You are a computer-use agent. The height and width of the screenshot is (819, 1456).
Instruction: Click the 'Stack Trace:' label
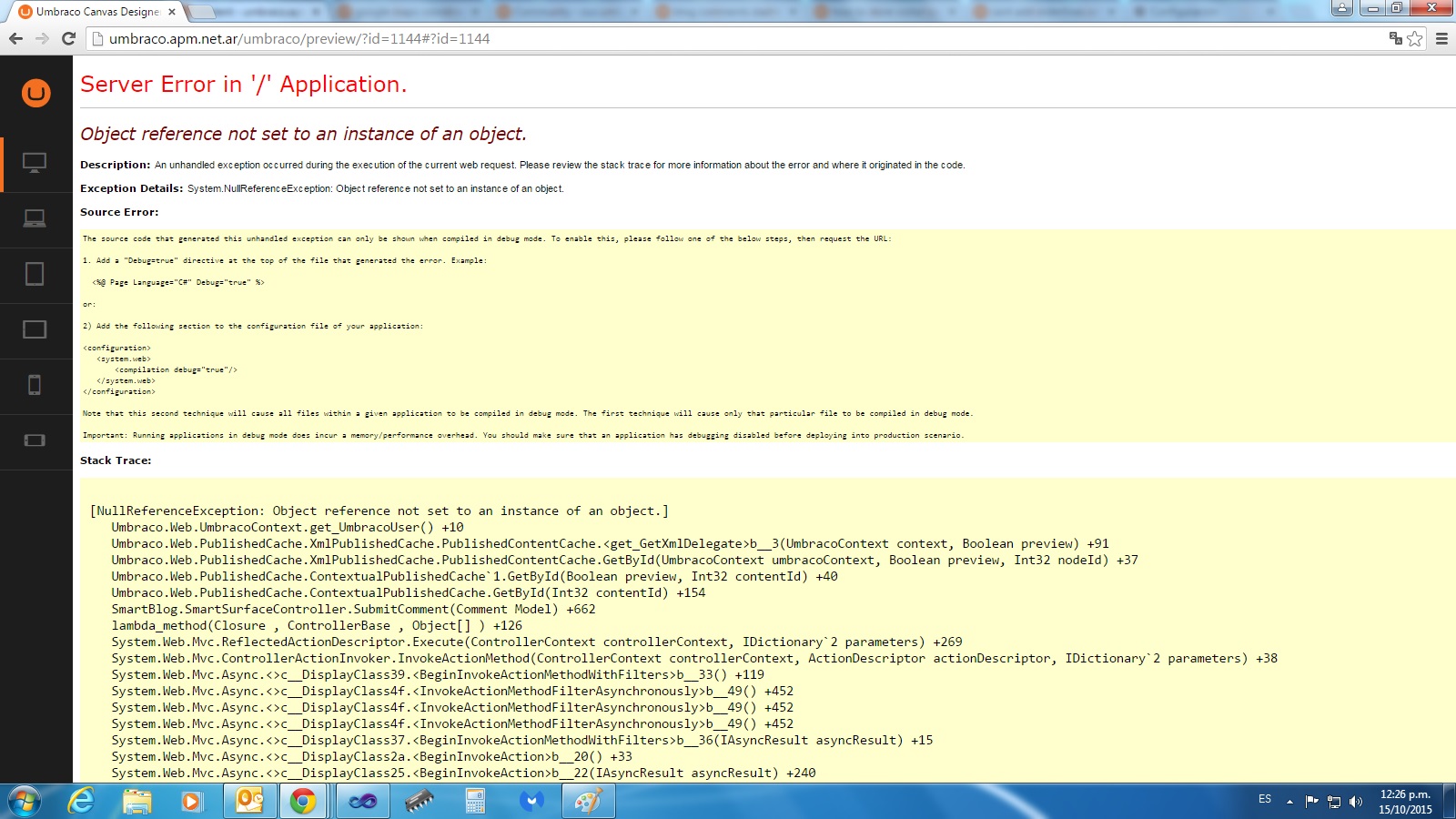tap(116, 460)
